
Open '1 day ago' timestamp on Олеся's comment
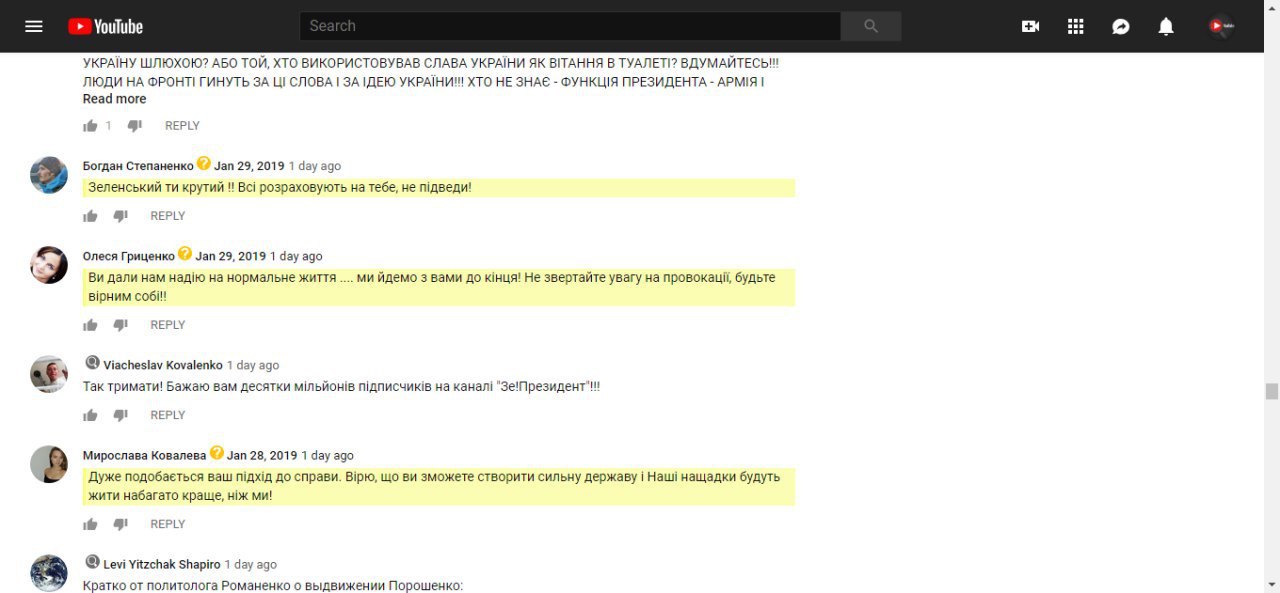(296, 256)
